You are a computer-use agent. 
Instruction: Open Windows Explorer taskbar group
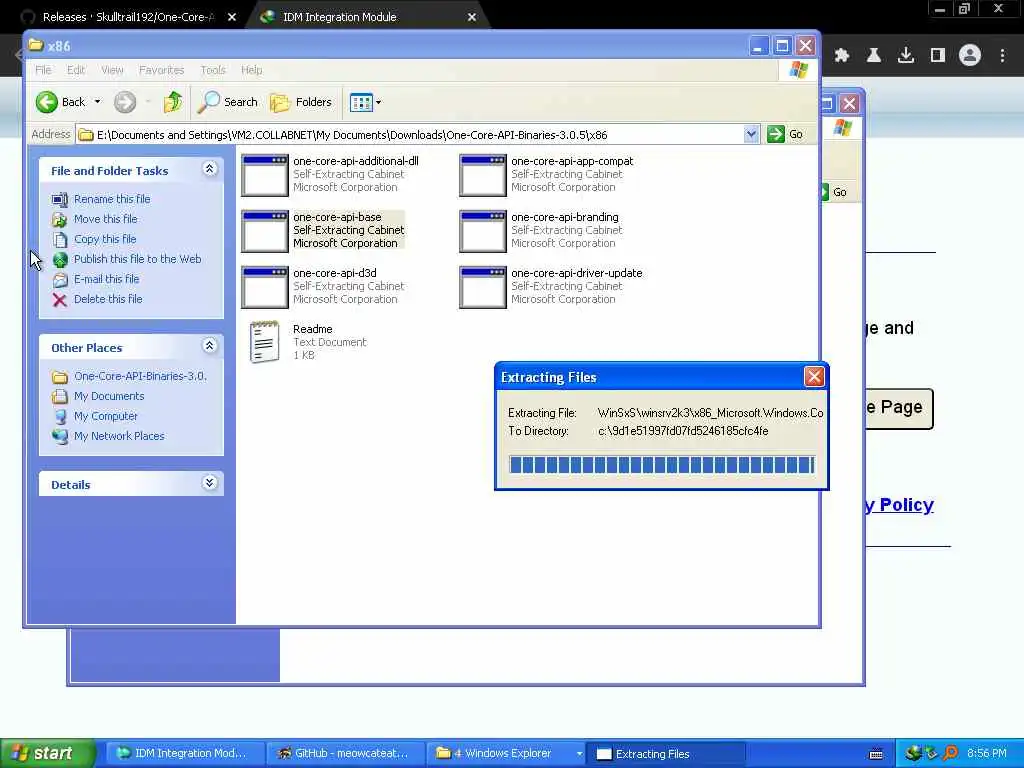pyautogui.click(x=506, y=754)
